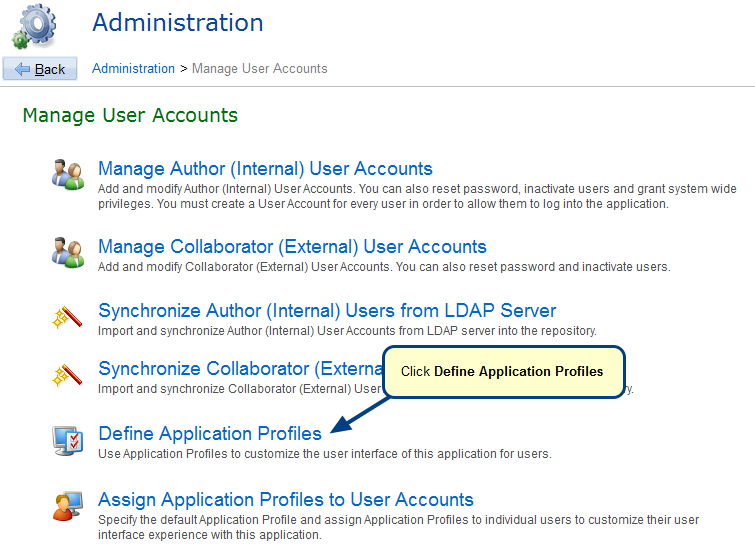The width and height of the screenshot is (755, 552).
Task: Open Manage Author (Internal) User Accounts link
Action: coord(265,169)
